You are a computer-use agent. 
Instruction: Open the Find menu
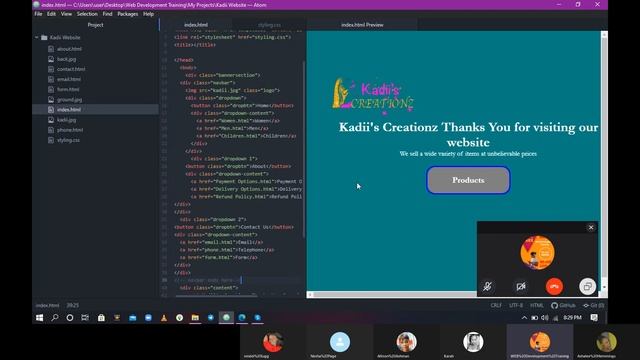(x=107, y=14)
